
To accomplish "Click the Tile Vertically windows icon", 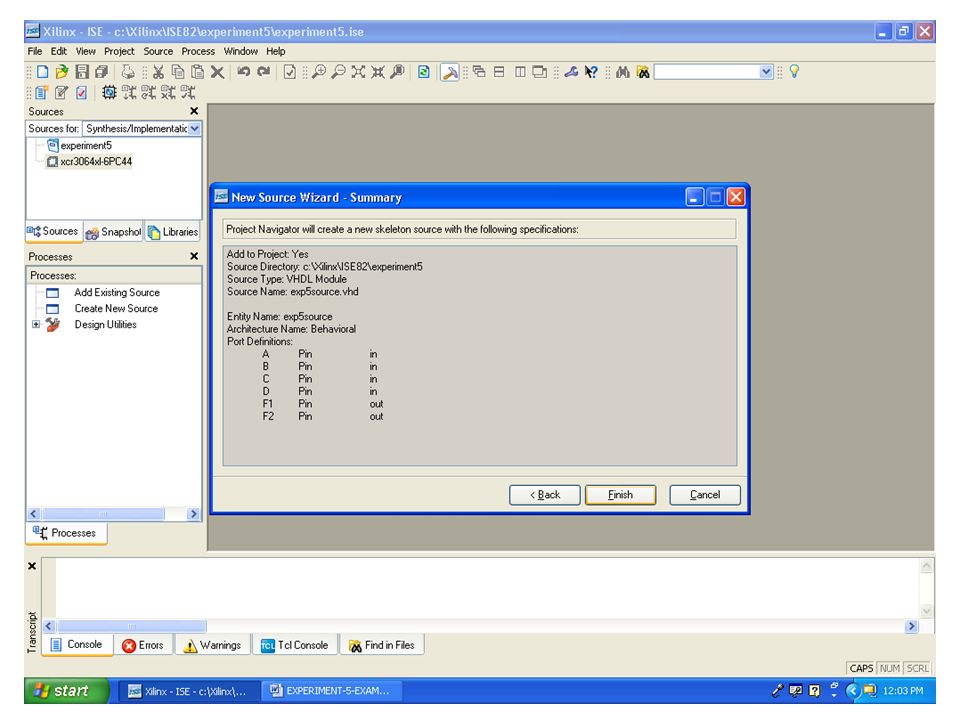I will (520, 72).
